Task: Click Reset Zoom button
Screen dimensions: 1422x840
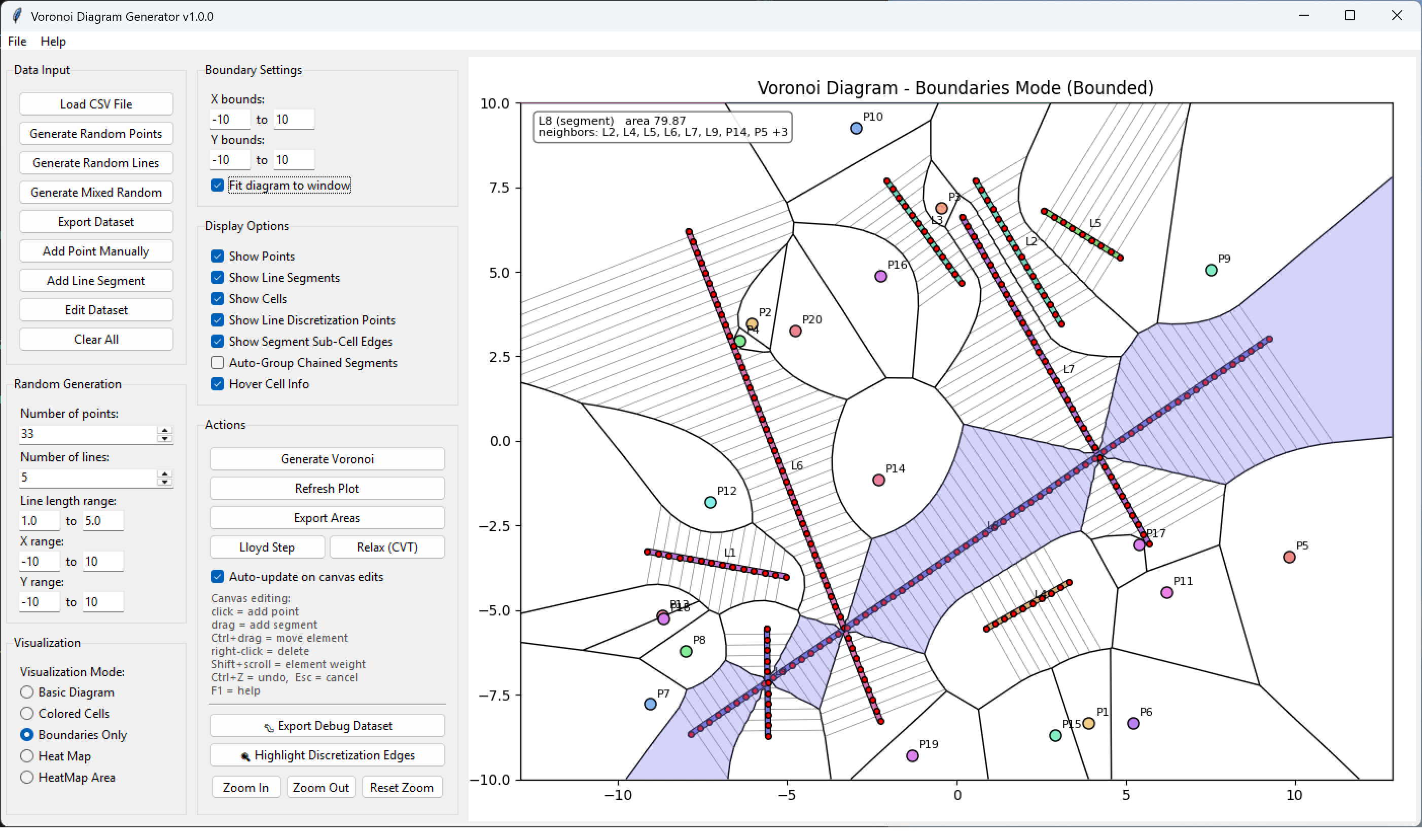Action: (402, 787)
